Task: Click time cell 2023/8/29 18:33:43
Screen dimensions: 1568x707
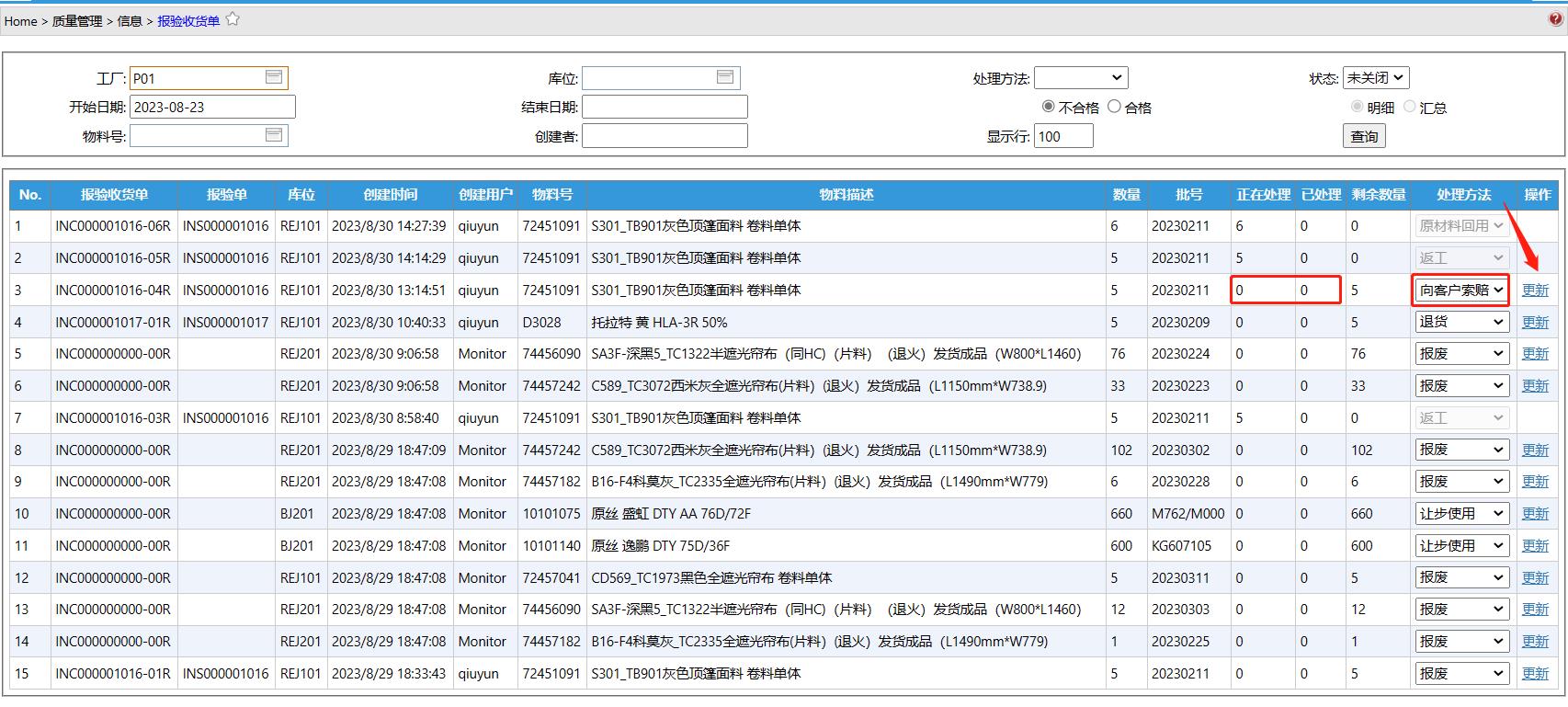Action: click(389, 673)
